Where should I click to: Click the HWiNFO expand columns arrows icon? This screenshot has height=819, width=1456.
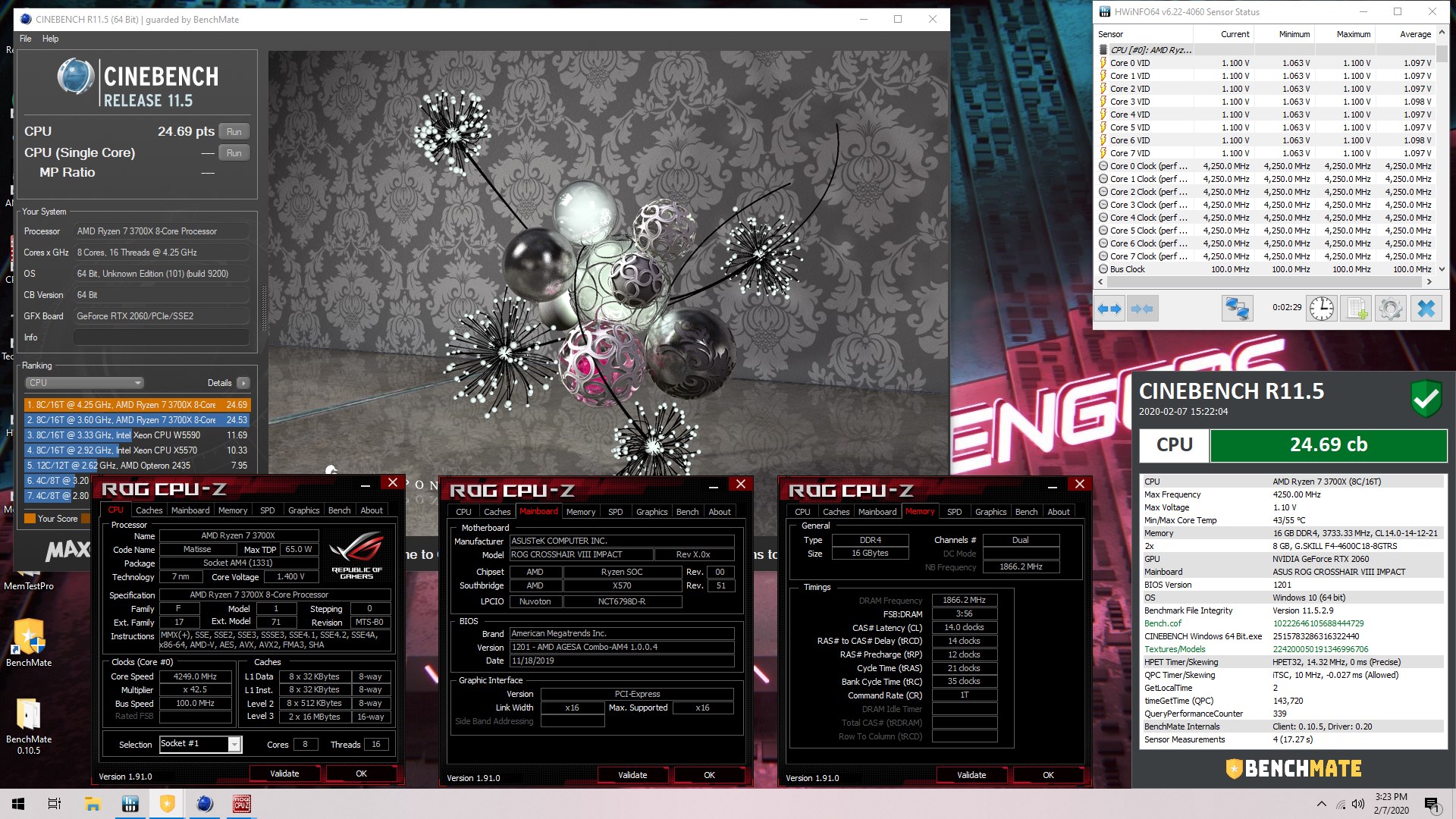pyautogui.click(x=1109, y=309)
